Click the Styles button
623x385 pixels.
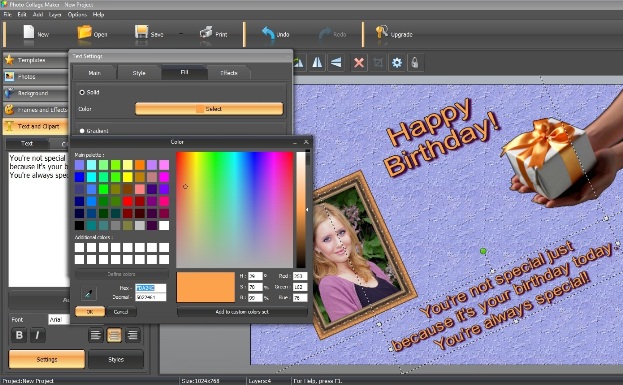116,359
